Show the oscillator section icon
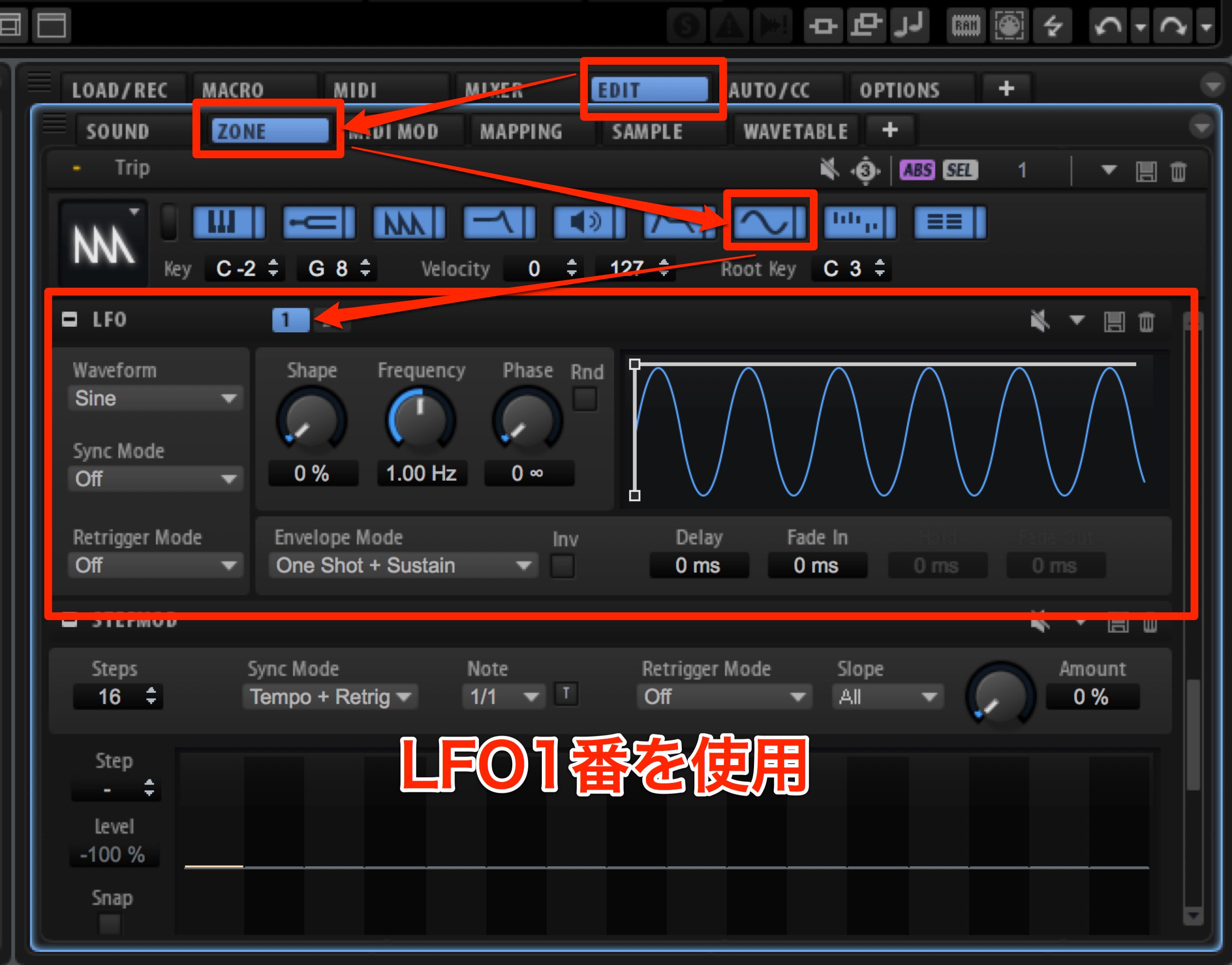The image size is (1232, 965). (x=410, y=222)
